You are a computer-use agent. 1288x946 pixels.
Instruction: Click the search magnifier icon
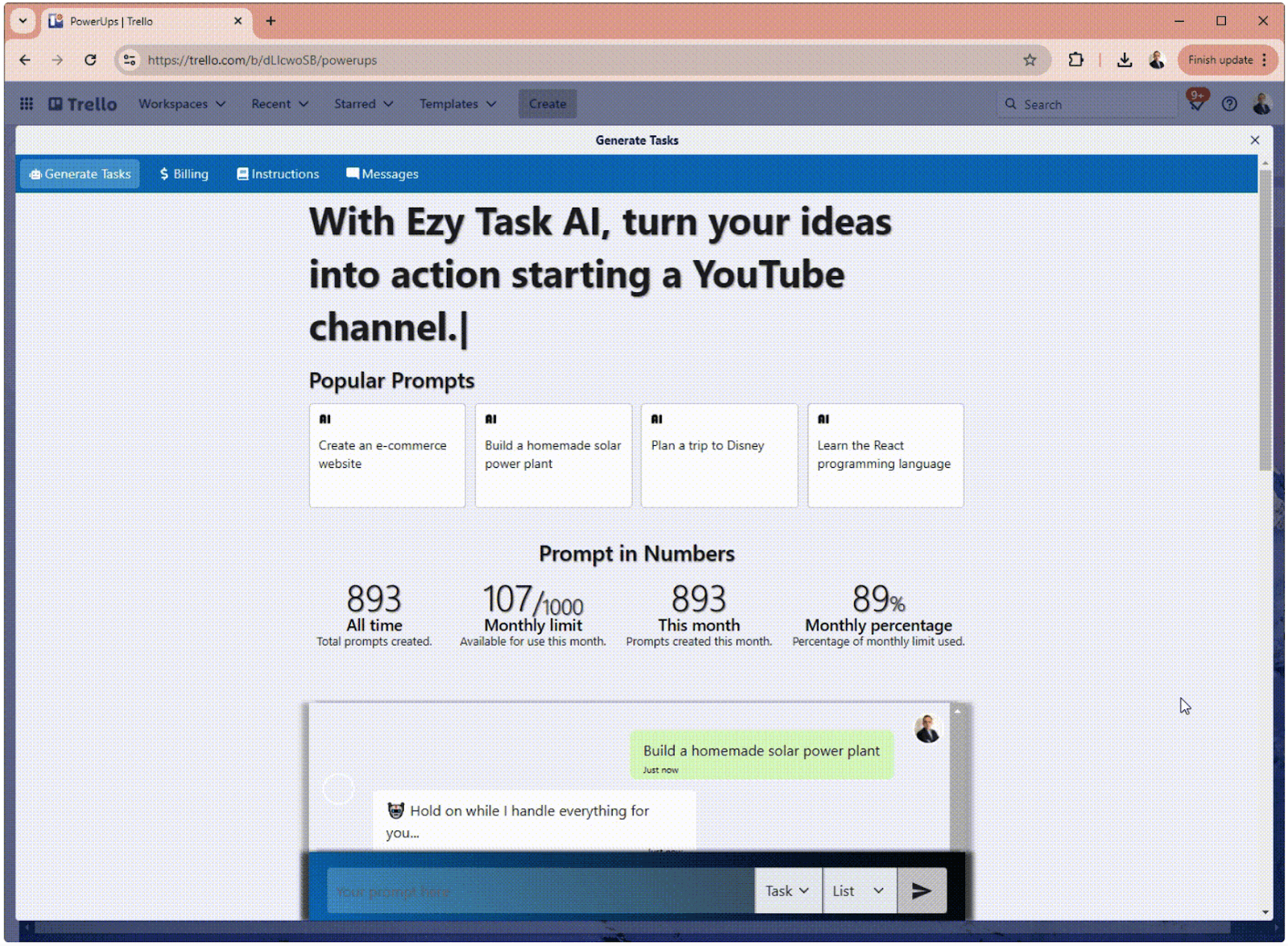1010,104
